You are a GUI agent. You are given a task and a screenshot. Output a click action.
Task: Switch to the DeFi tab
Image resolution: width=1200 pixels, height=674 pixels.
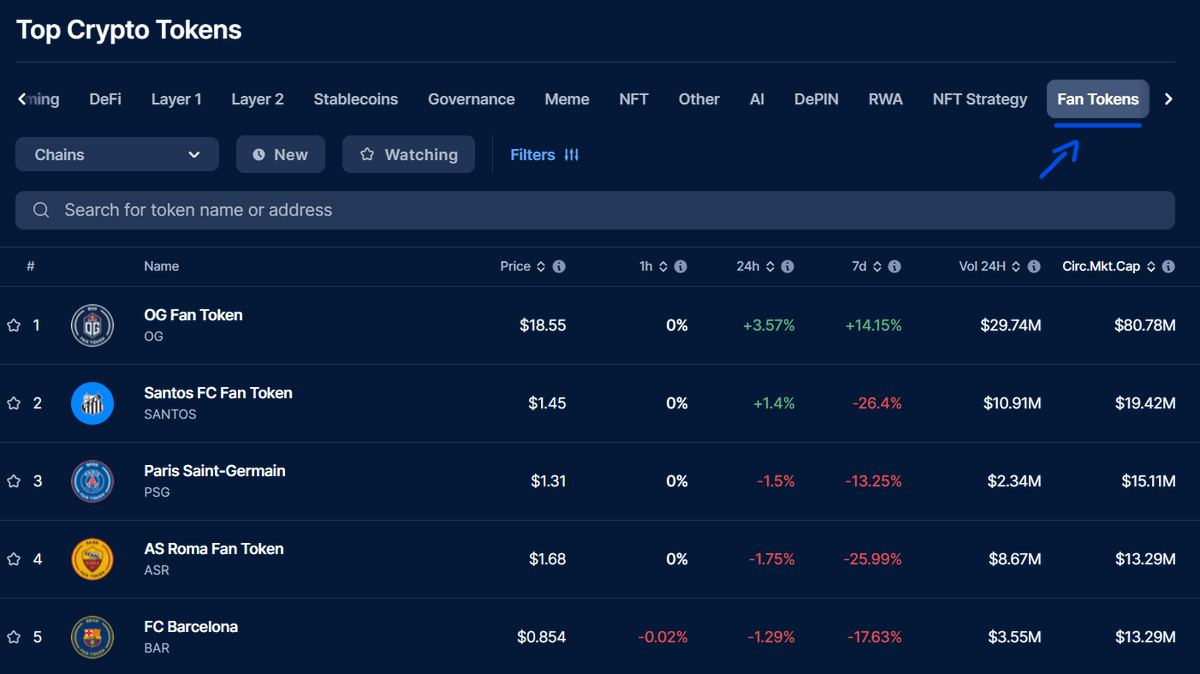pos(105,99)
